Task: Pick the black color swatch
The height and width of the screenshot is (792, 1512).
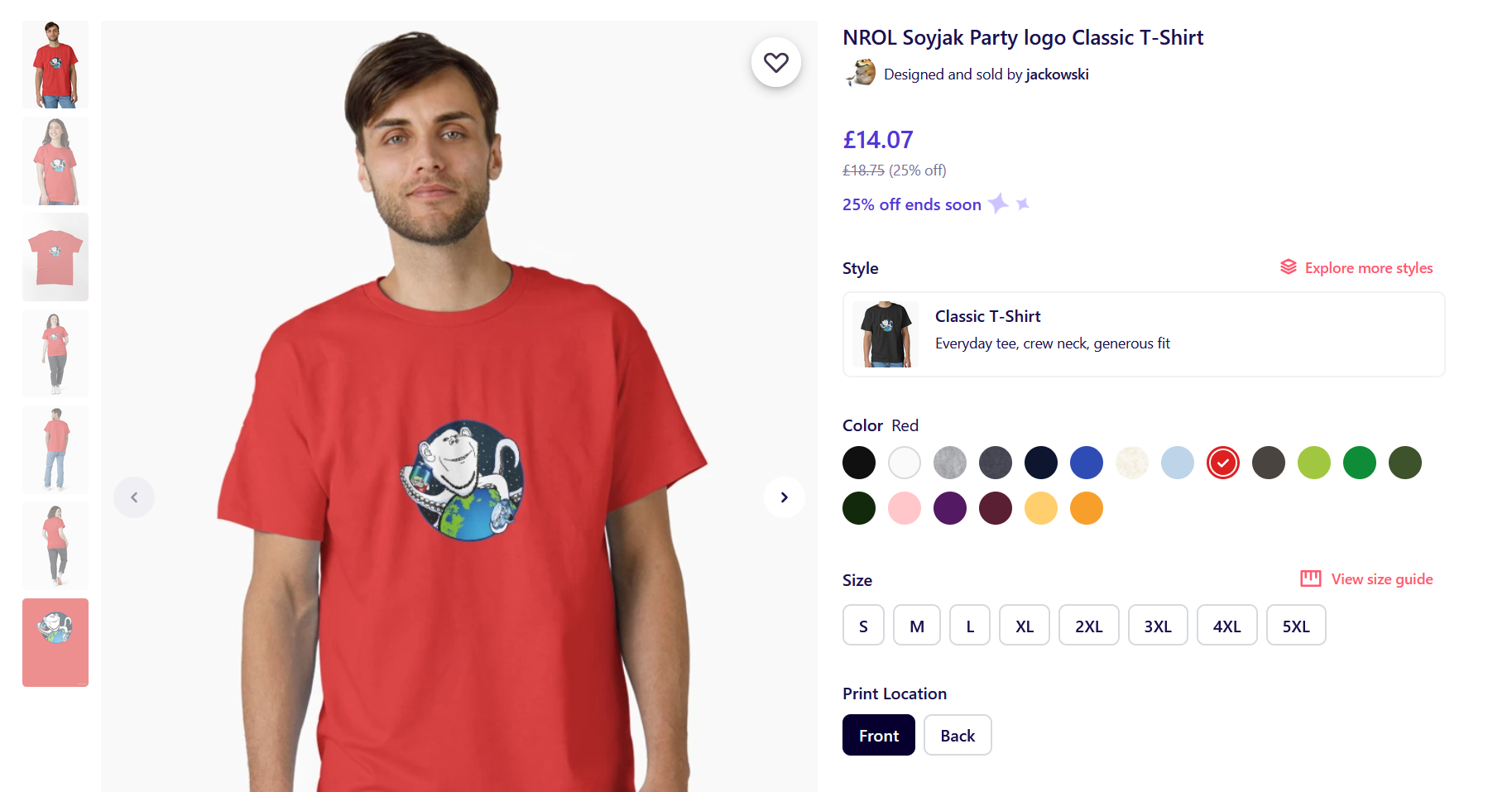Action: click(x=858, y=463)
